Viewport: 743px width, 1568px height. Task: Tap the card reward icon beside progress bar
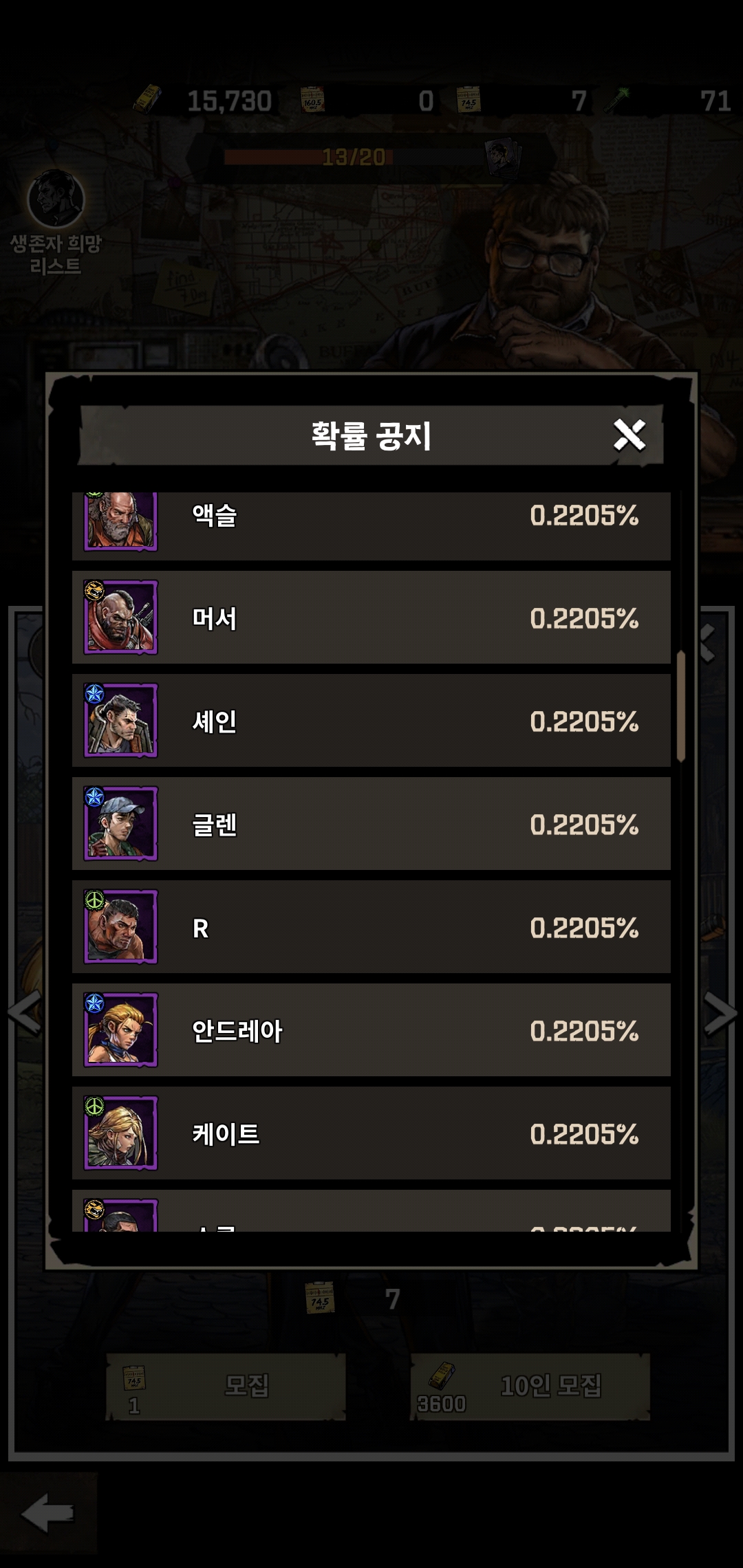[504, 157]
